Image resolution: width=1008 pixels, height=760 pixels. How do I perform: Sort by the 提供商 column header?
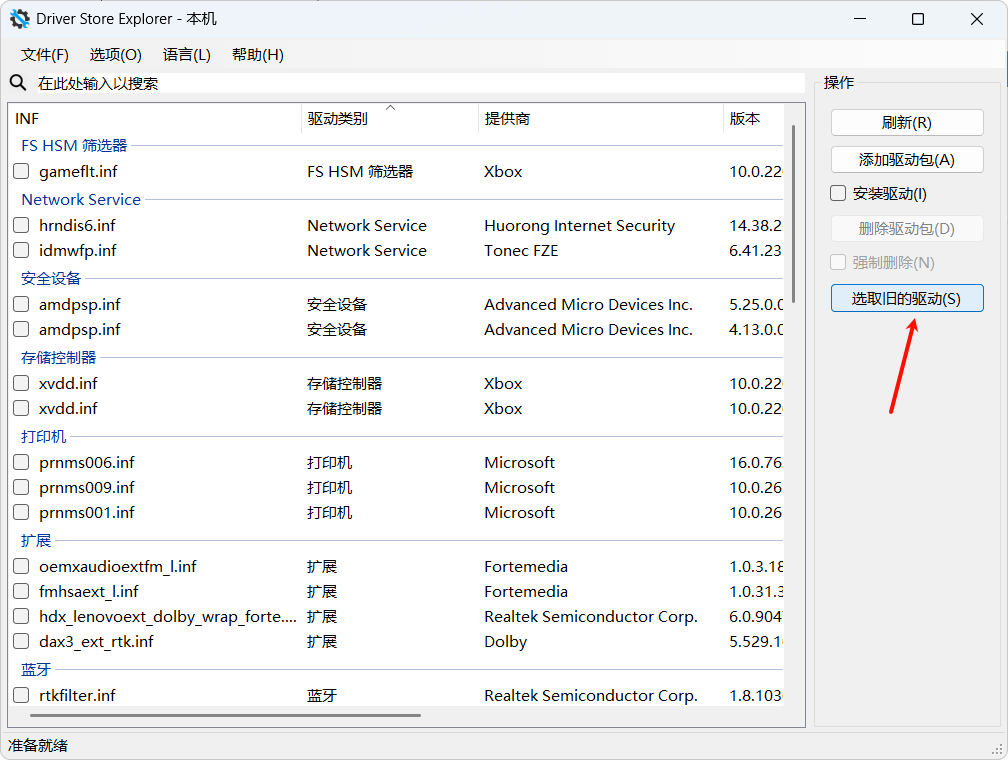pyautogui.click(x=507, y=118)
